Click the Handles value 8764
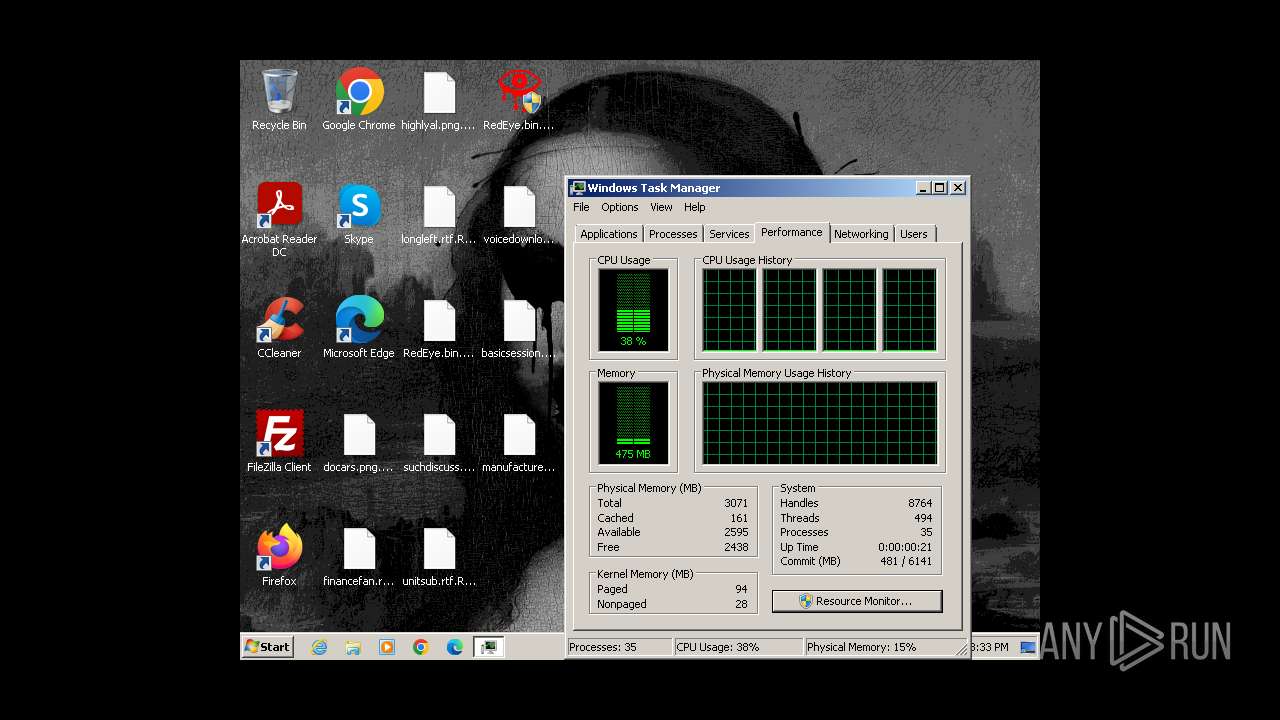The height and width of the screenshot is (720, 1280). pyautogui.click(x=920, y=503)
